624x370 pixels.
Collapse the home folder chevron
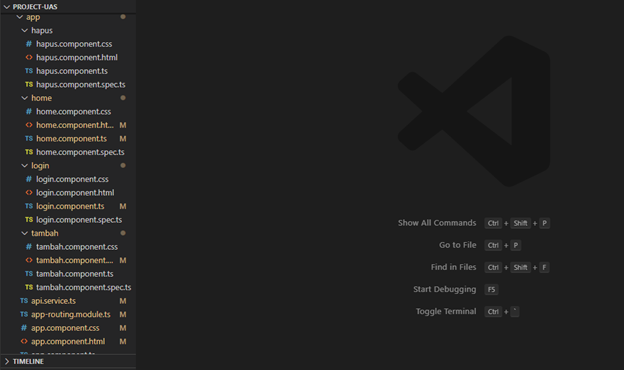[x=25, y=98]
